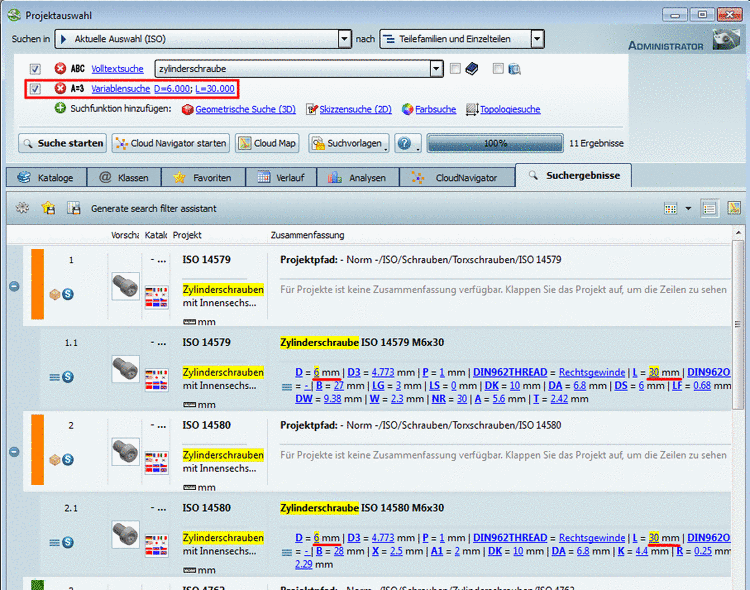Toggle the Variablensuche checkbox
The width and height of the screenshot is (750, 590).
(35, 89)
